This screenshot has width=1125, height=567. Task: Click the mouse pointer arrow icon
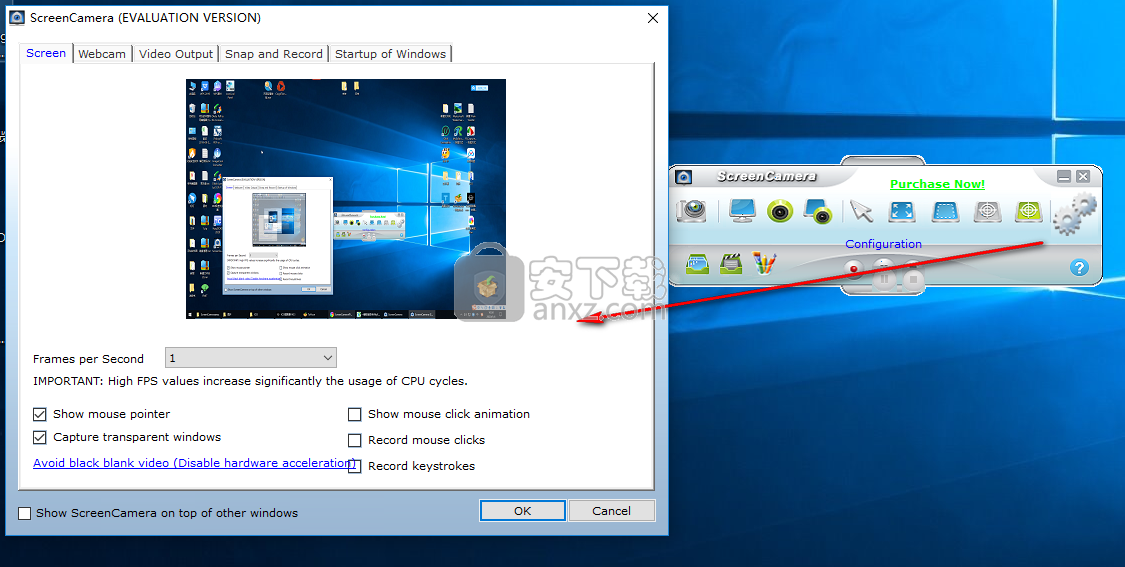tap(861, 211)
